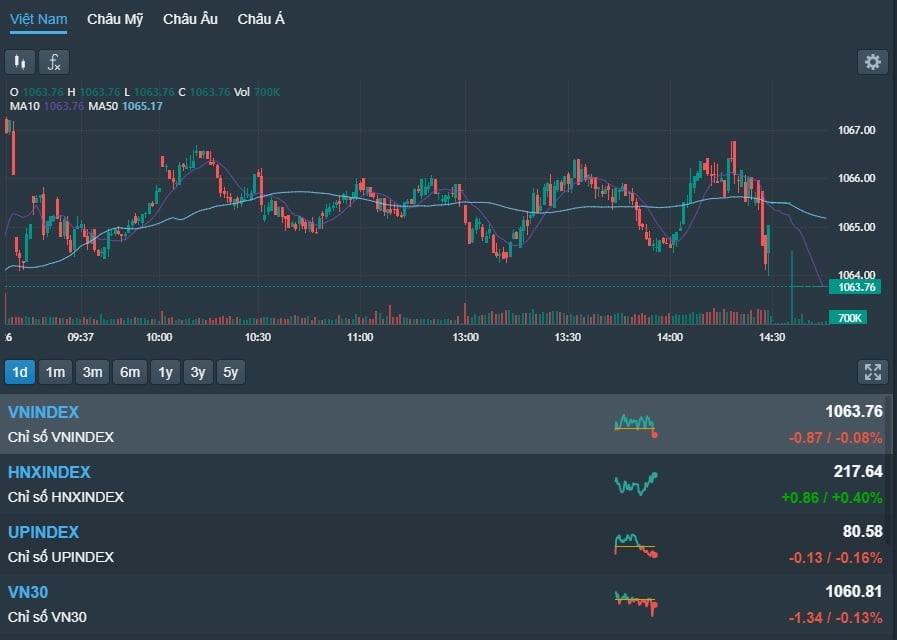Select the 1m time range
The image size is (897, 640).
coord(55,372)
